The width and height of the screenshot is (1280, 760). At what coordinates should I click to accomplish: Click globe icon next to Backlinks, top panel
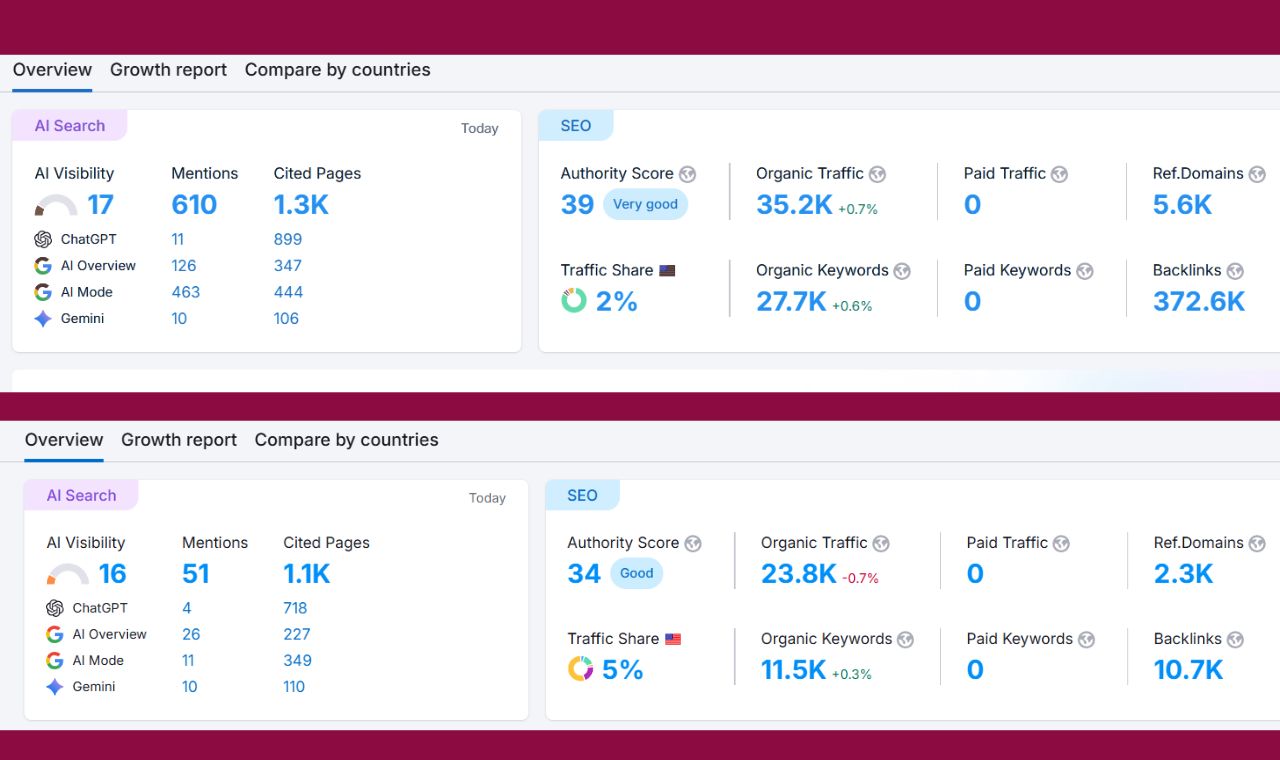pos(1235,271)
